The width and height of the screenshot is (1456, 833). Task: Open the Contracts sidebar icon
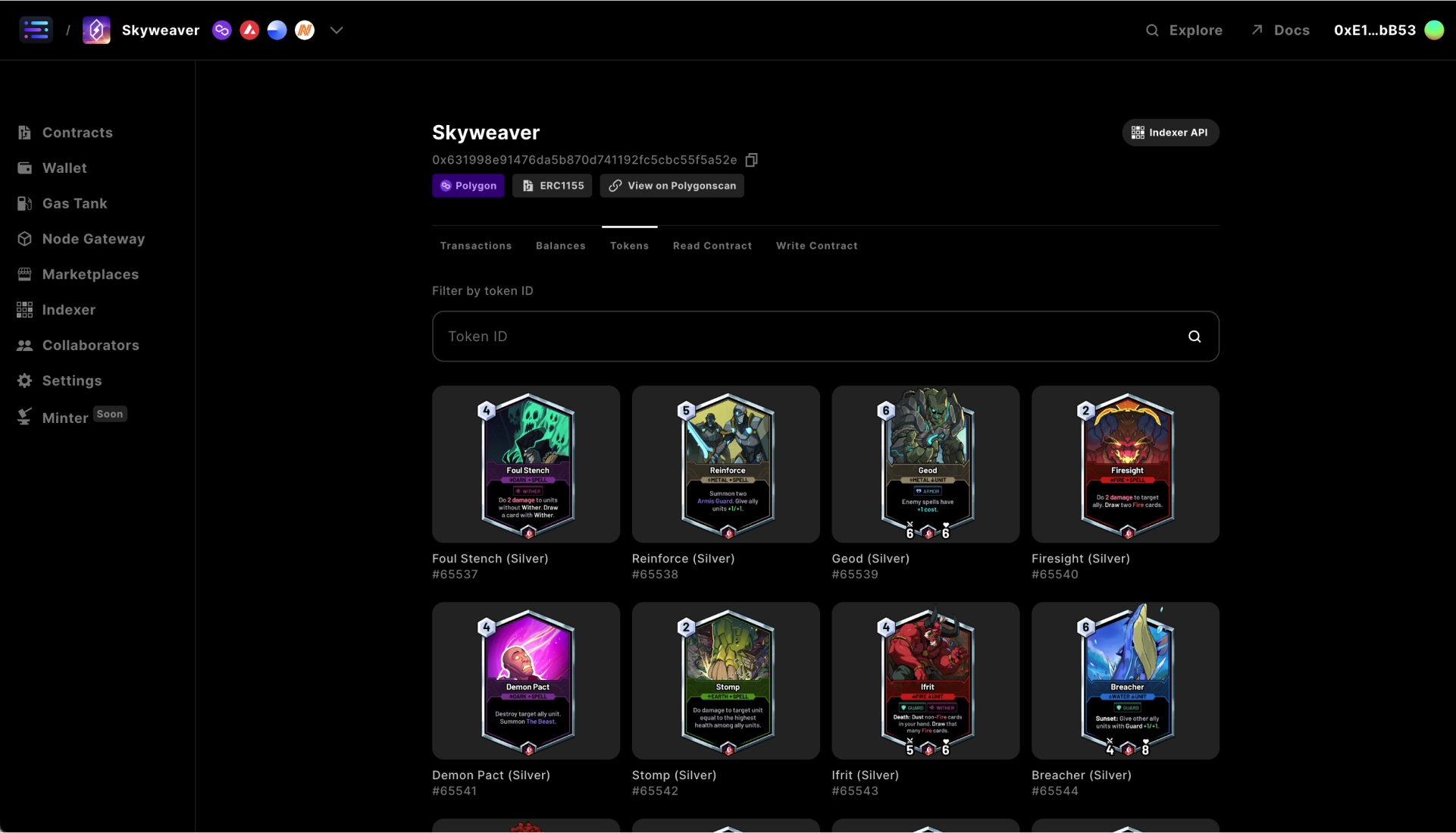click(x=24, y=133)
